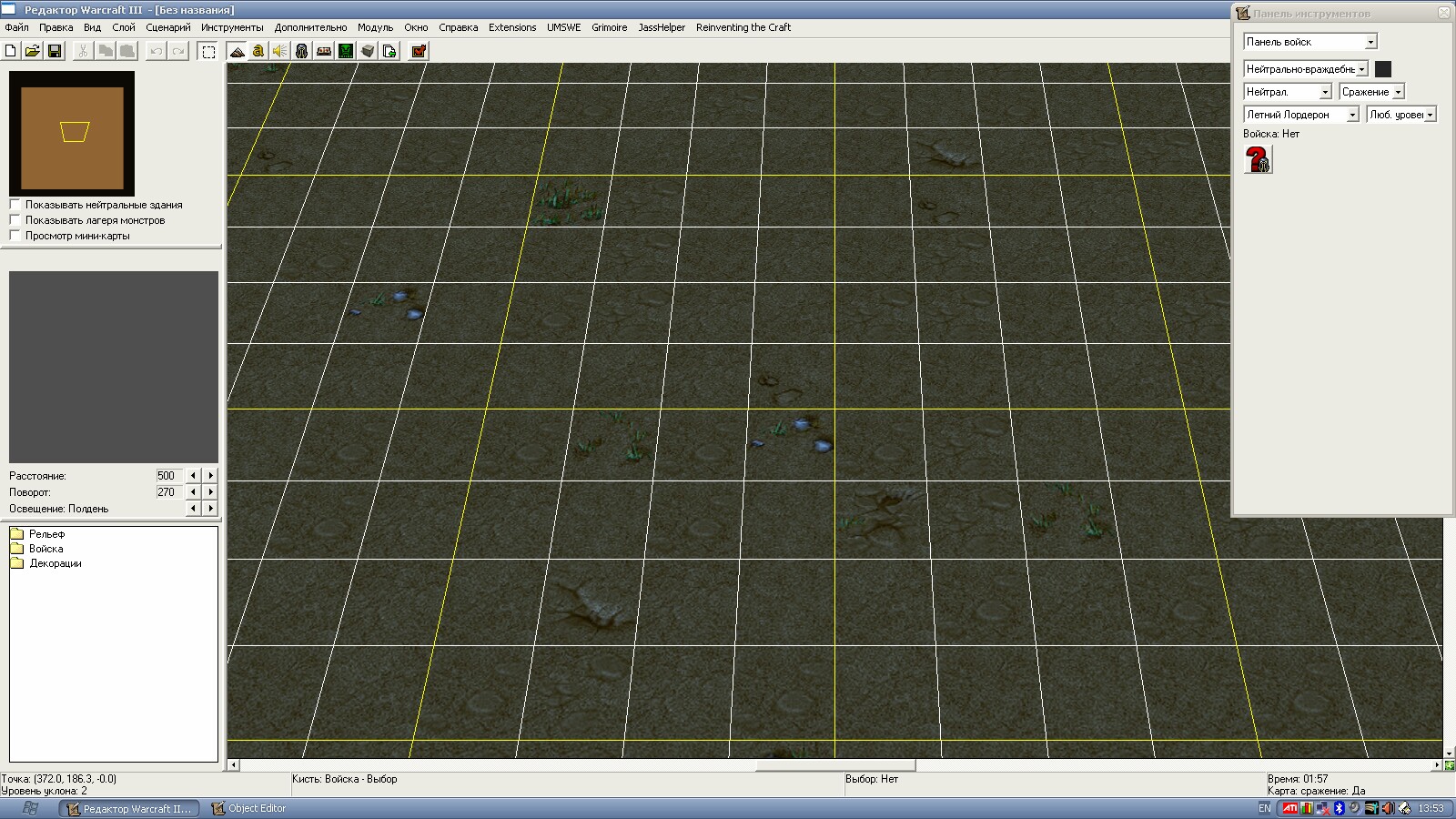
Task: Open the 'UMSWE' menu
Action: (x=563, y=27)
